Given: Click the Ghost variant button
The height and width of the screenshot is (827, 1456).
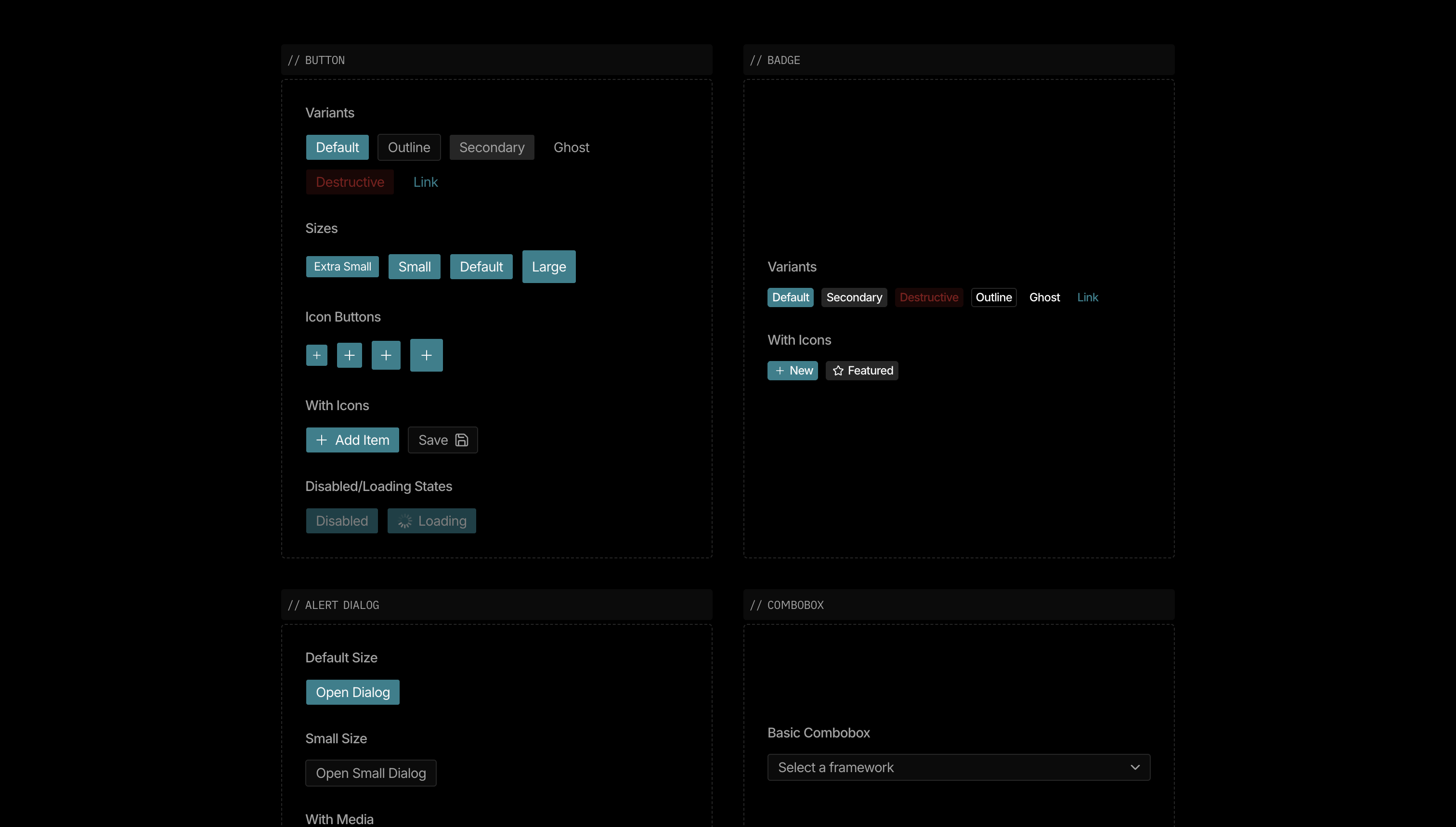Looking at the screenshot, I should [x=572, y=148].
